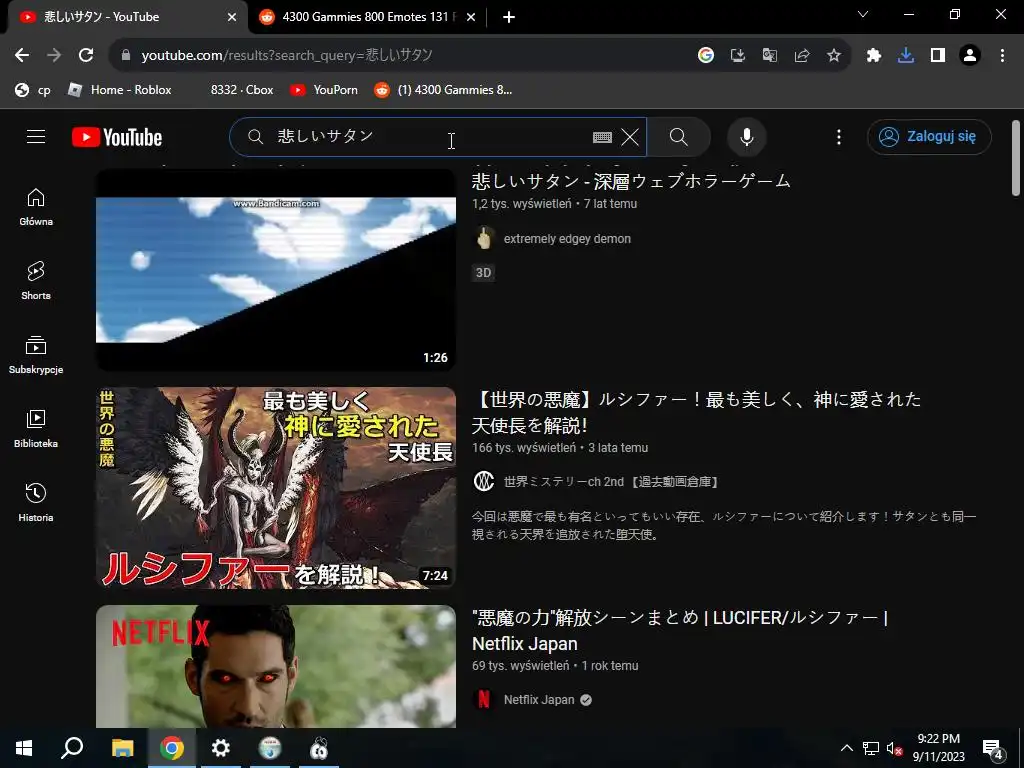The image size is (1024, 768).
Task: Open Chrome profile avatar
Action: pos(970,56)
